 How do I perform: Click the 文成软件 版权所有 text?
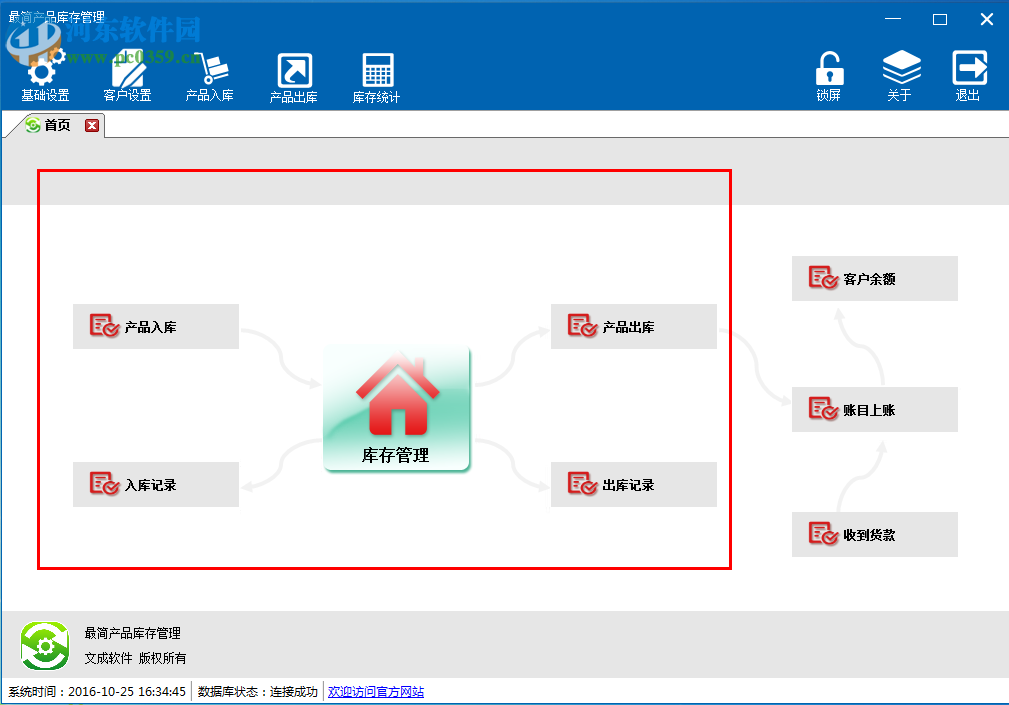135,658
